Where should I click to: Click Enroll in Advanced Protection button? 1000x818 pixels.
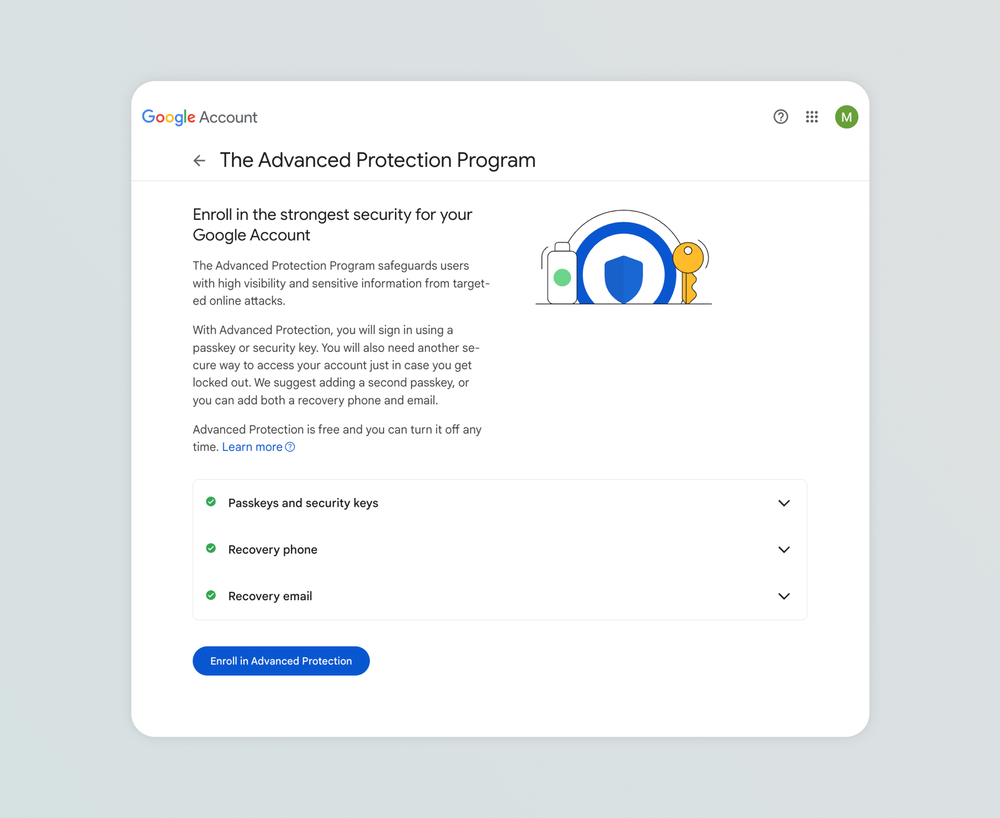tap(281, 661)
